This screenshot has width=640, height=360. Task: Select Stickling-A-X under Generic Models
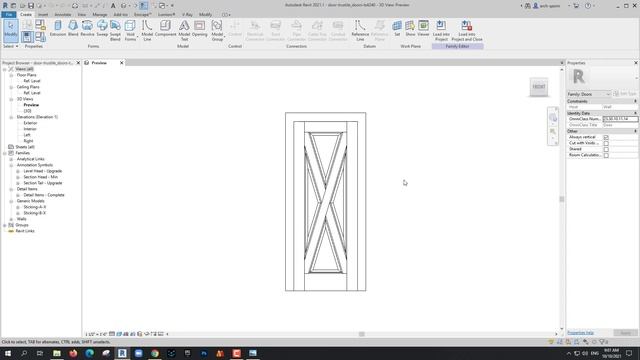point(34,207)
